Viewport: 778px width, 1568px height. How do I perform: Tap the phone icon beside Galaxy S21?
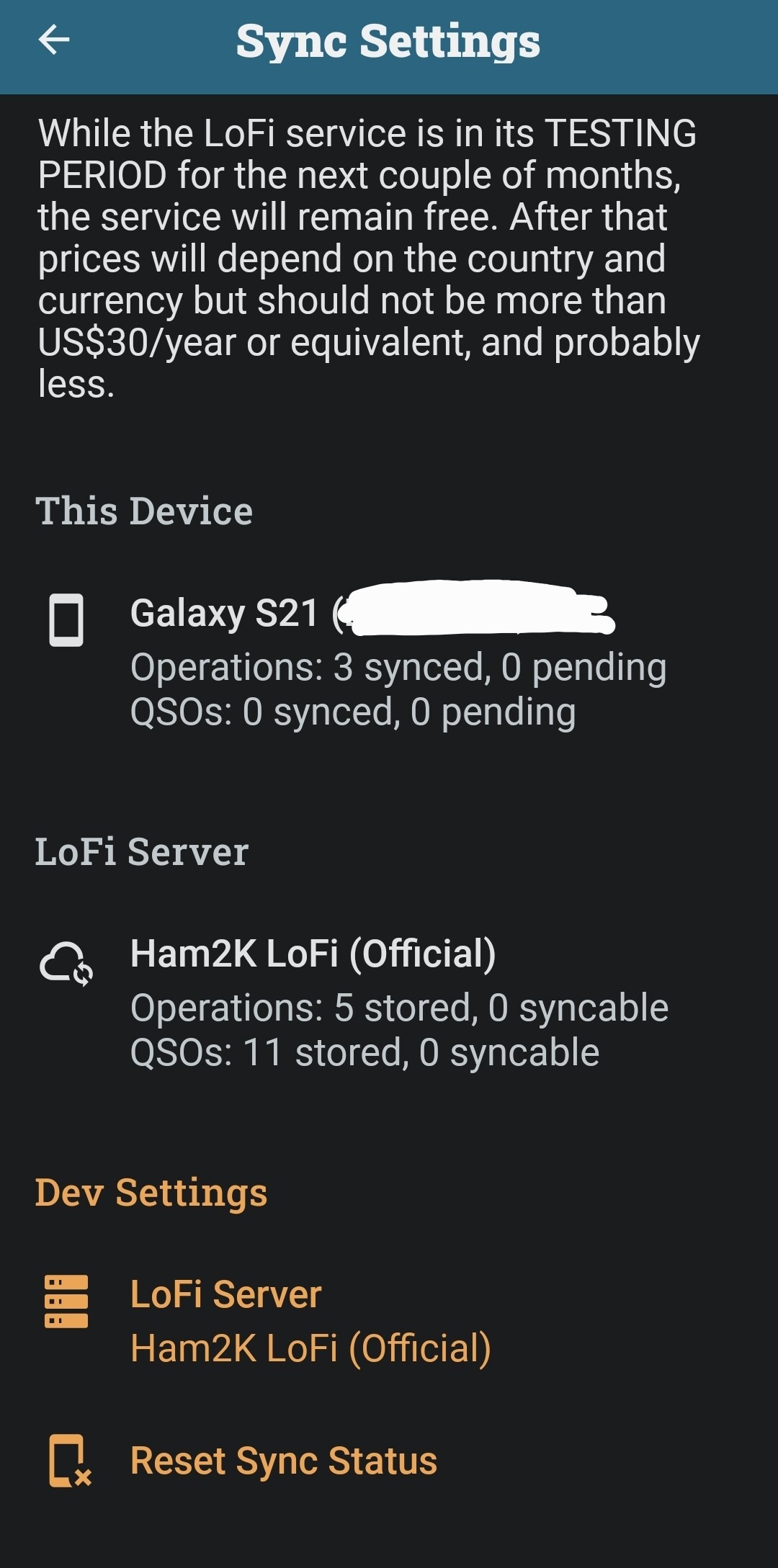click(66, 620)
